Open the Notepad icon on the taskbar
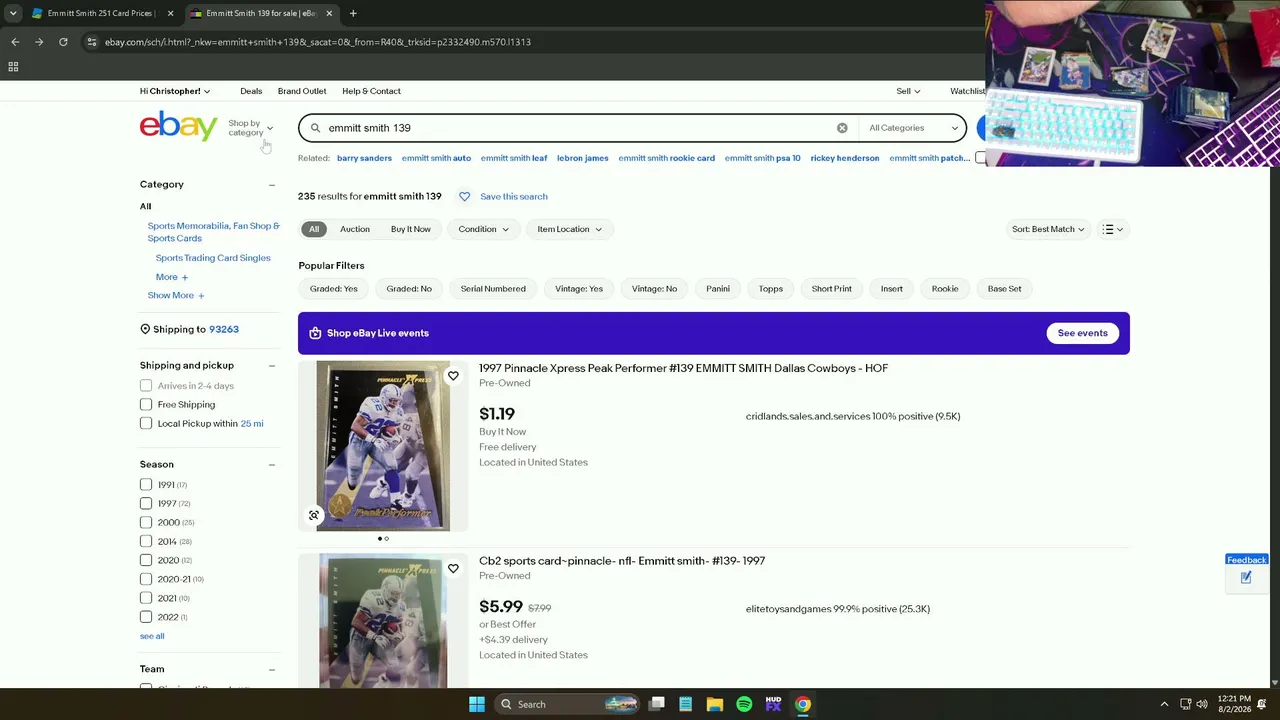Viewport: 1280px width, 720px height. tap(686, 704)
